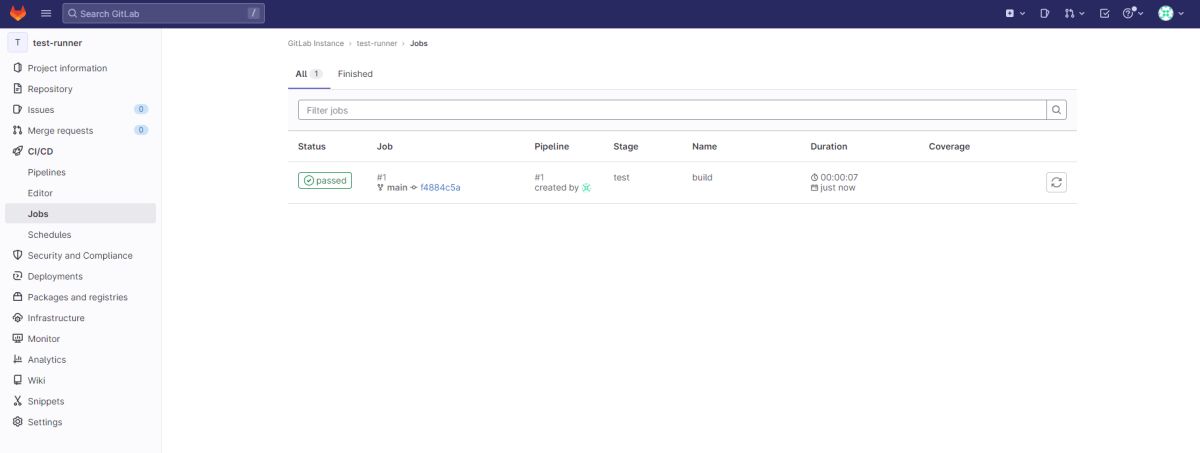This screenshot has height=453, width=1200.
Task: Open the merge requests top-bar dropdown
Action: pyautogui.click(x=1075, y=13)
